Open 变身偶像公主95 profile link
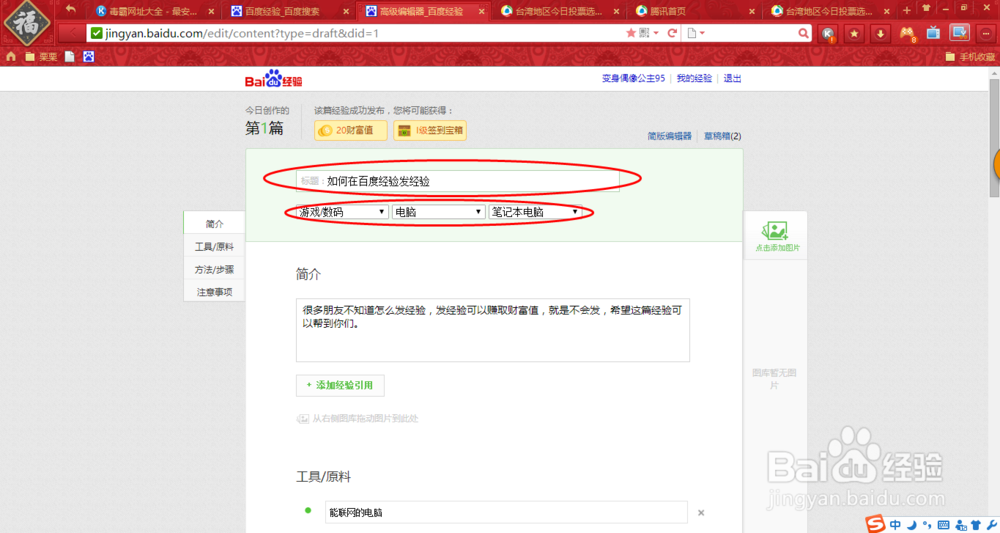Image resolution: width=1000 pixels, height=533 pixels. [x=633, y=78]
